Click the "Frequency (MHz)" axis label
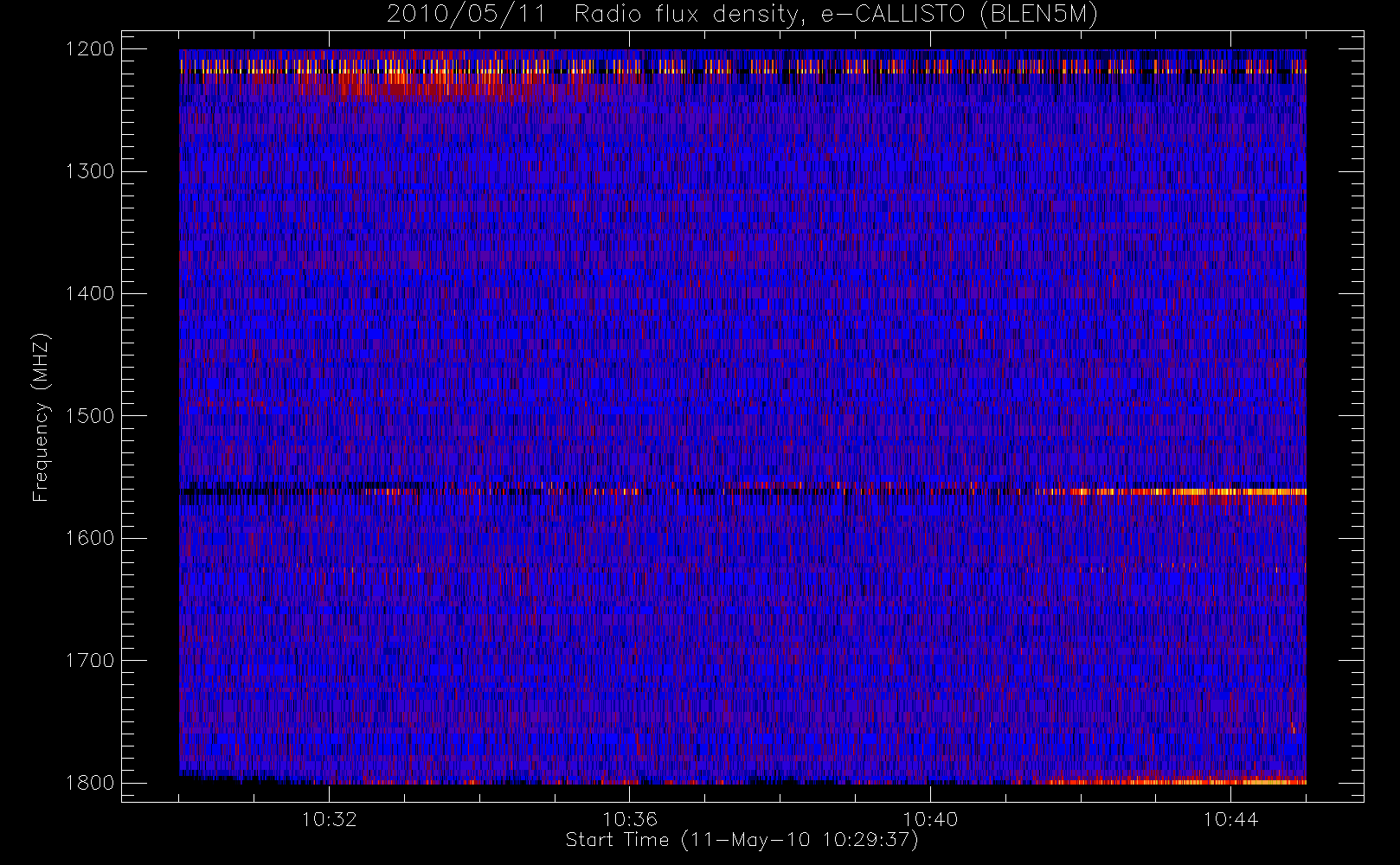1400x865 pixels. pyautogui.click(x=41, y=417)
